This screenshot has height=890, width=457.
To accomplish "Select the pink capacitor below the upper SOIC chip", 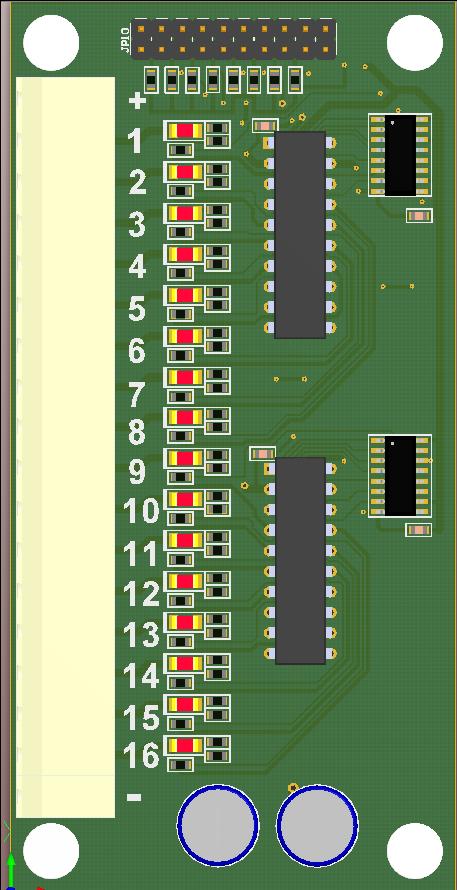I will pos(420,215).
